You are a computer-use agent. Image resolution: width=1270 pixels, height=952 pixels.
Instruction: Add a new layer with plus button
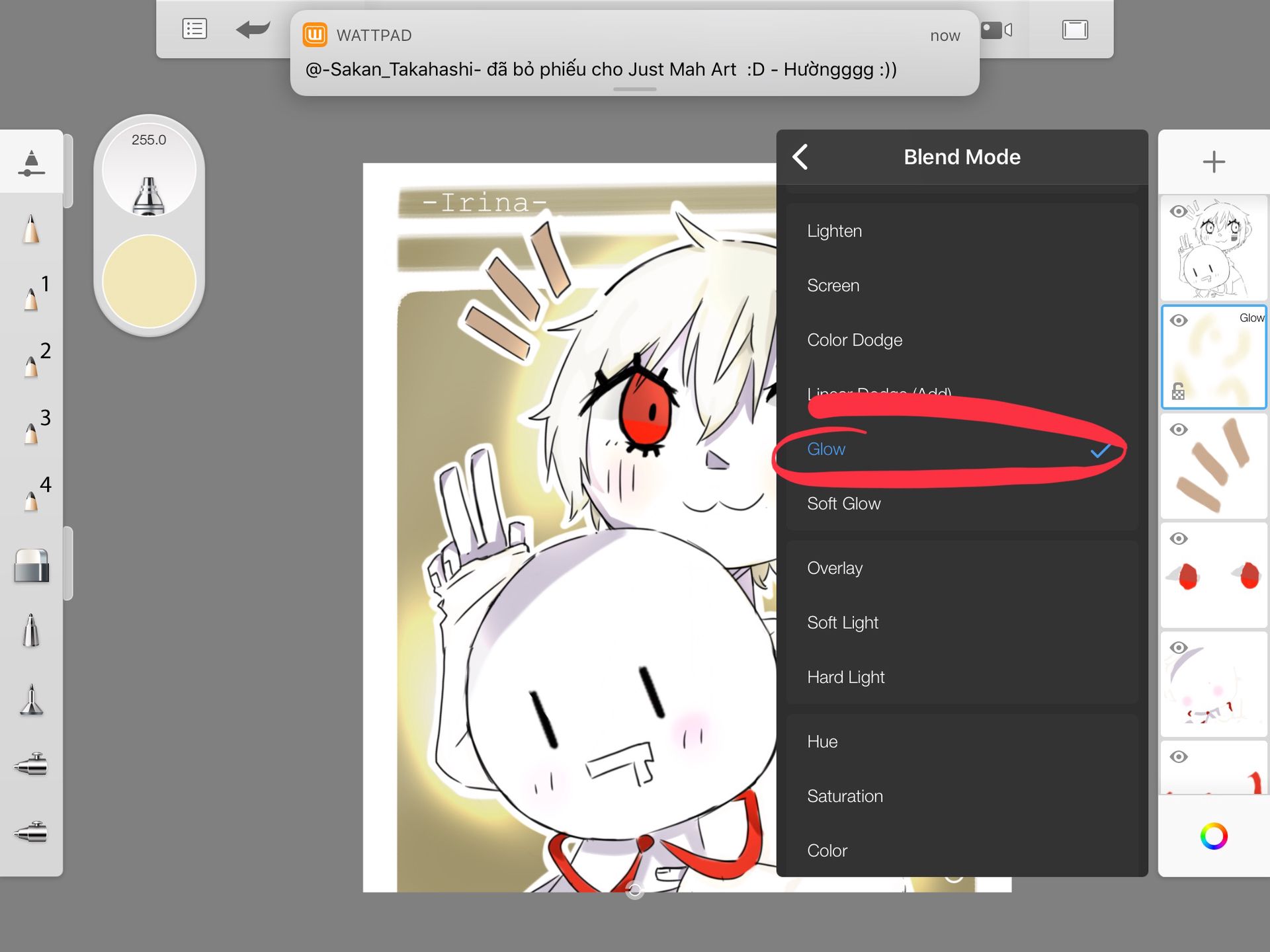[x=1213, y=162]
